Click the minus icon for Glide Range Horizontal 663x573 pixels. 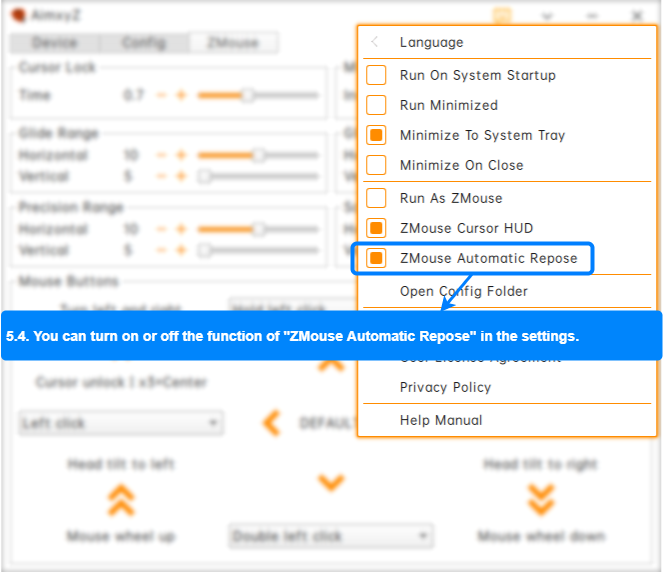coord(161,155)
